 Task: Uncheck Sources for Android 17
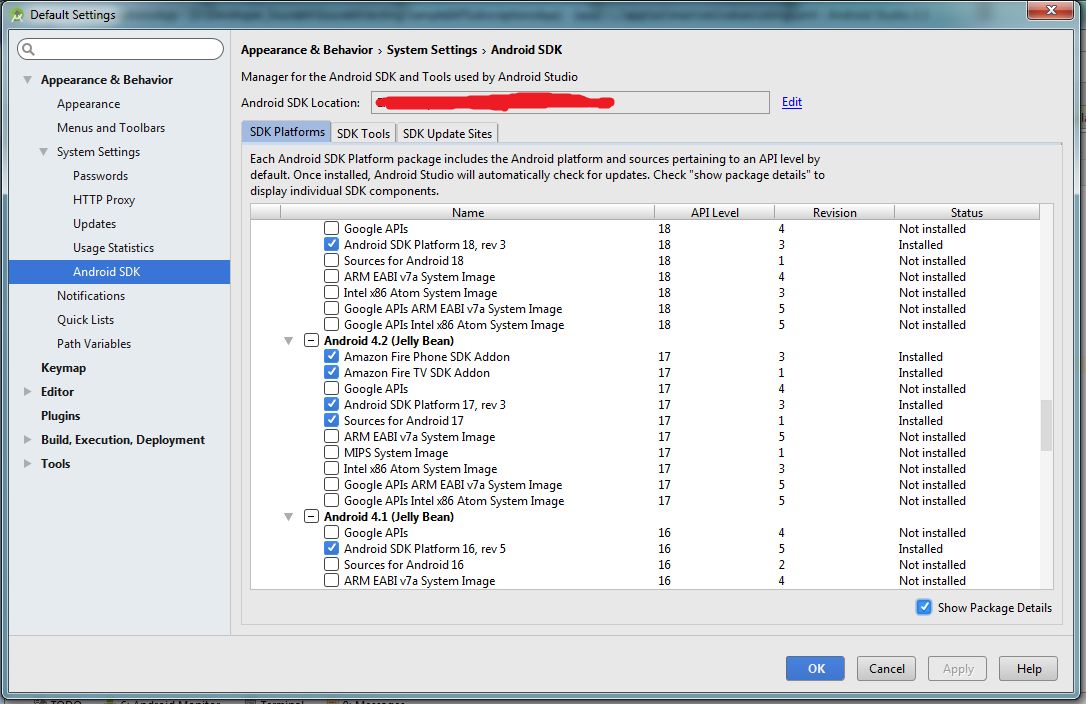pos(332,420)
